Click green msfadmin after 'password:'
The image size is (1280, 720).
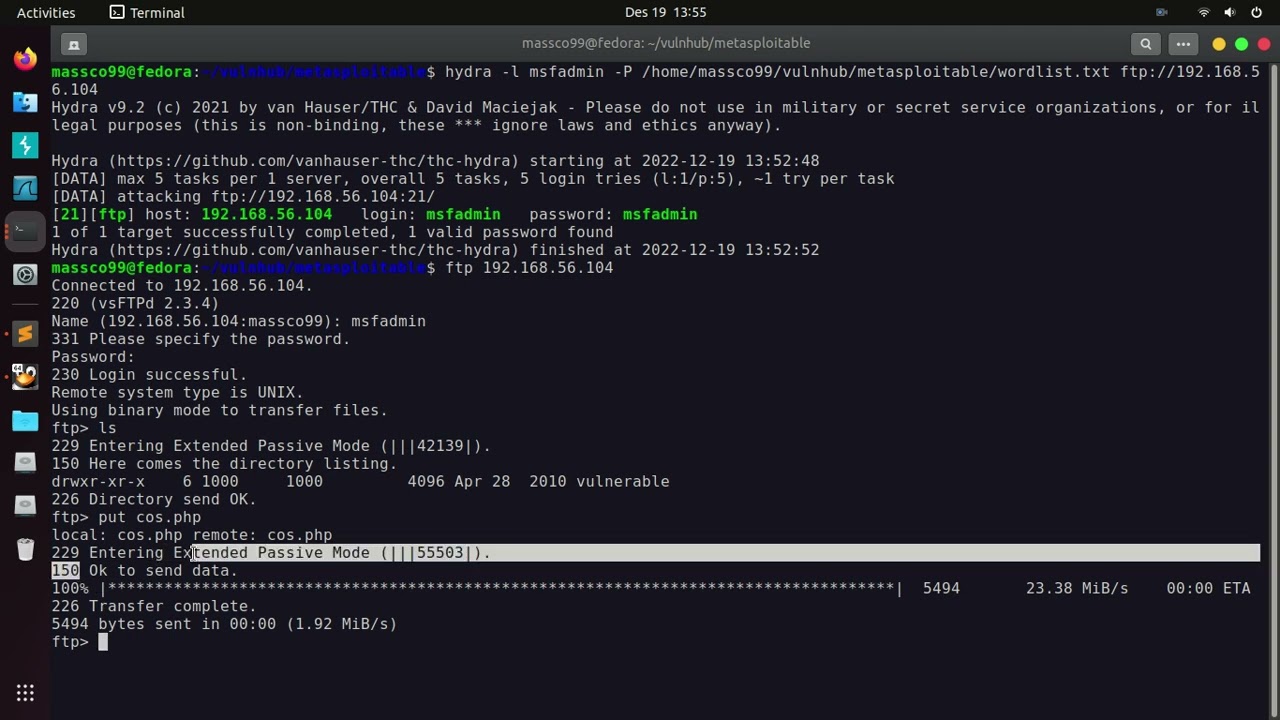point(660,215)
